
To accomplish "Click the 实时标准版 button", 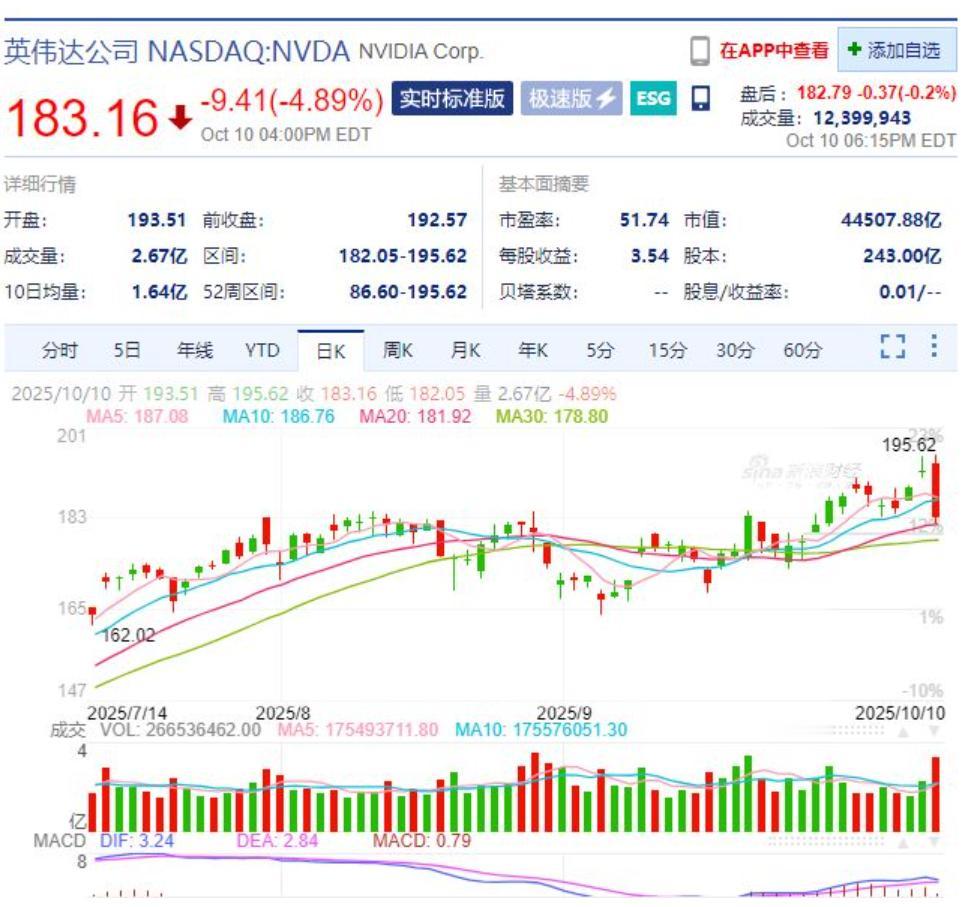I will (452, 98).
